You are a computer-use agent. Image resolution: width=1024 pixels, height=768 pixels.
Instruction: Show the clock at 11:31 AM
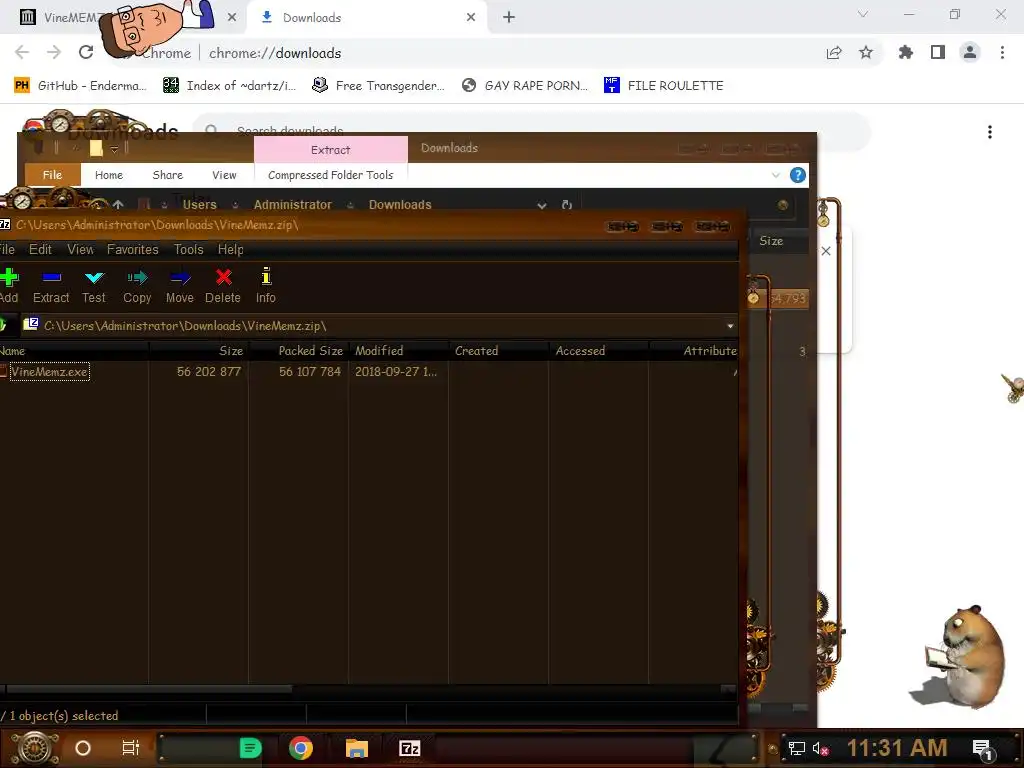coord(897,748)
